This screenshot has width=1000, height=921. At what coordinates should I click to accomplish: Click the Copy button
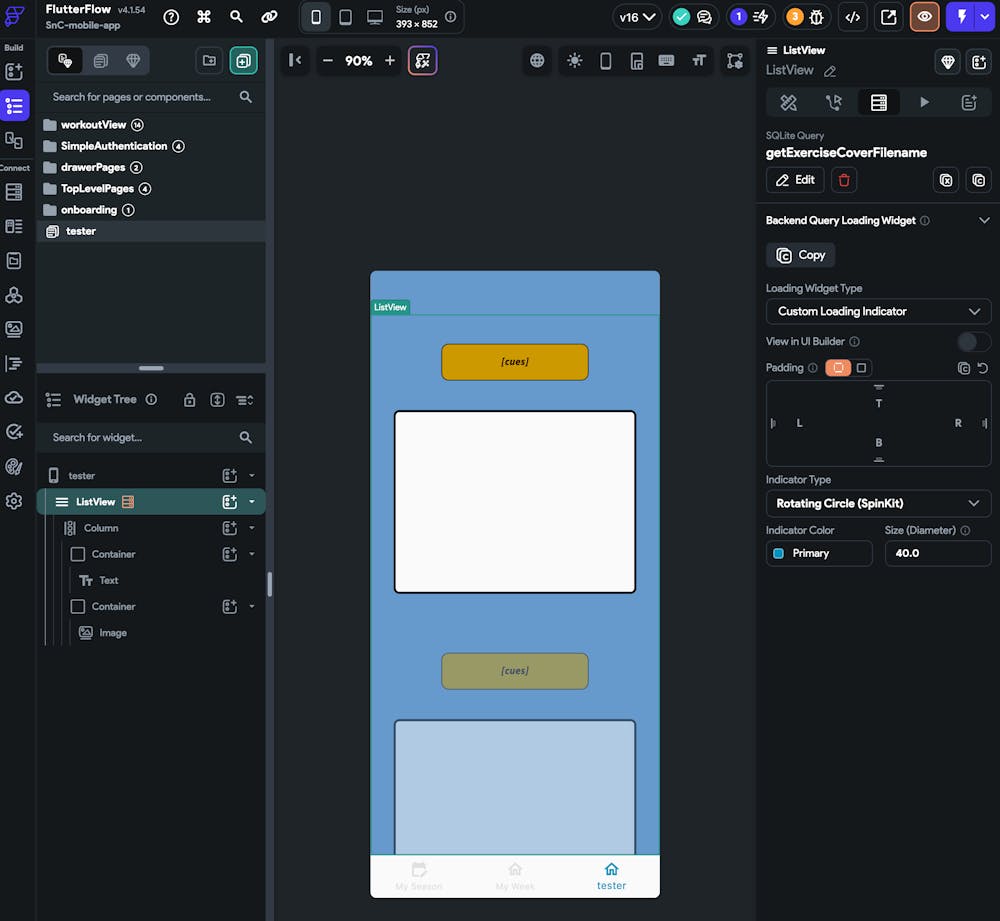click(x=800, y=255)
